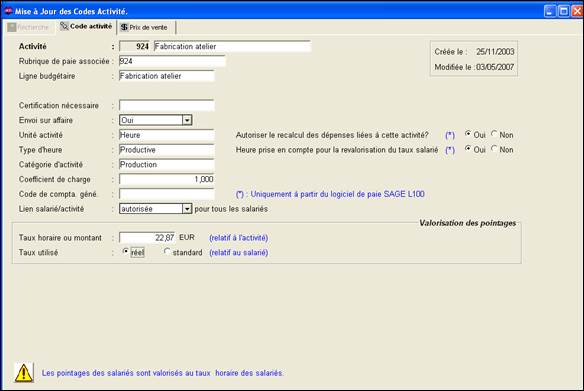Click the Coefficient de charge field
Image resolution: width=584 pixels, height=391 pixels.
click(x=166, y=179)
